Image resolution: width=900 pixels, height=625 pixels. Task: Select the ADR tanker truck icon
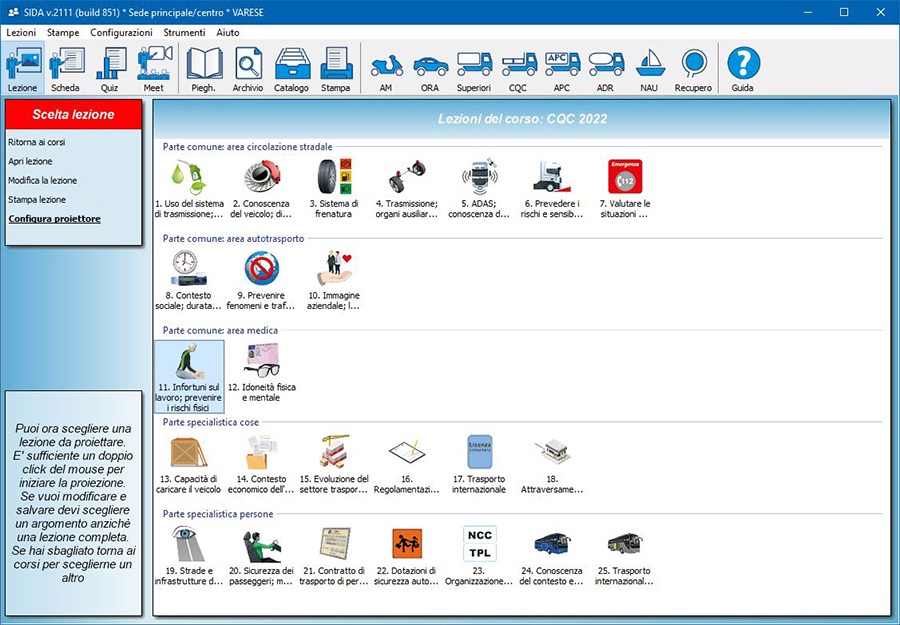pyautogui.click(x=605, y=69)
